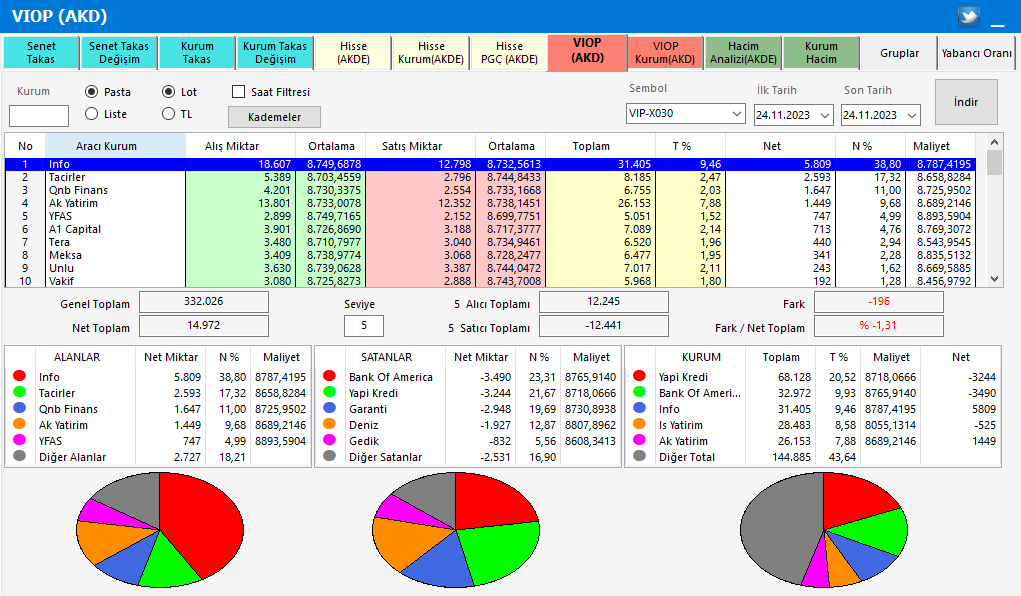Click the 5 Alıcı Toplamı value 12.245
The height and width of the screenshot is (596, 1021).
point(604,302)
